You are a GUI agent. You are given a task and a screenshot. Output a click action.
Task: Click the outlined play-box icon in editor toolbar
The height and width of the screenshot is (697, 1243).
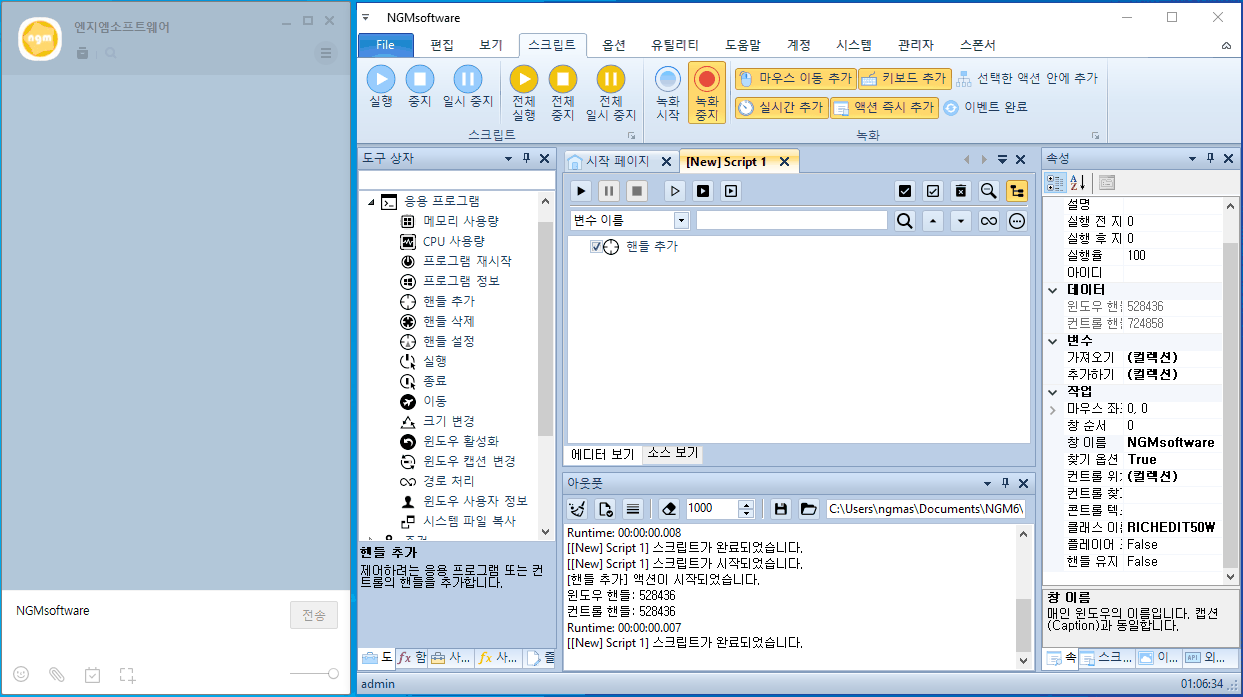(x=731, y=190)
